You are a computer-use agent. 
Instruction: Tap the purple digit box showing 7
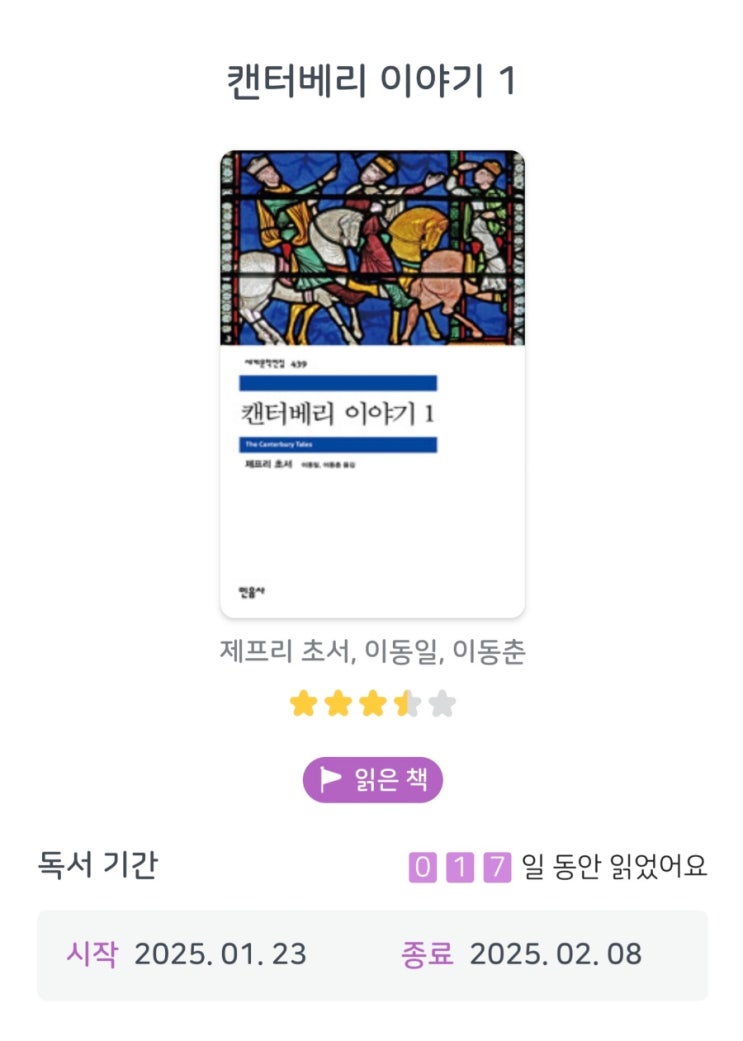pyautogui.click(x=497, y=867)
